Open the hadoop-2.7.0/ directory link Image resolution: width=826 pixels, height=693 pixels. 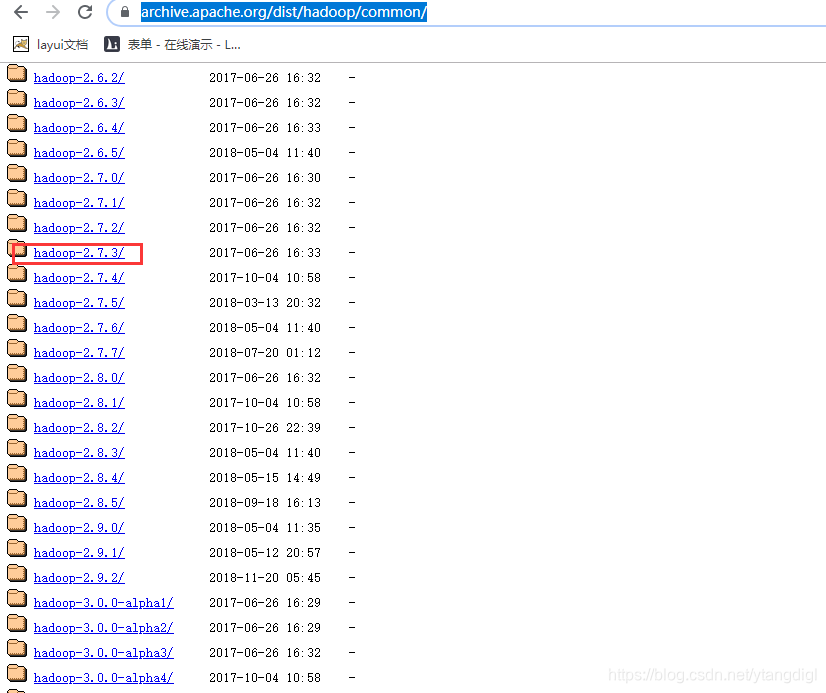(79, 178)
